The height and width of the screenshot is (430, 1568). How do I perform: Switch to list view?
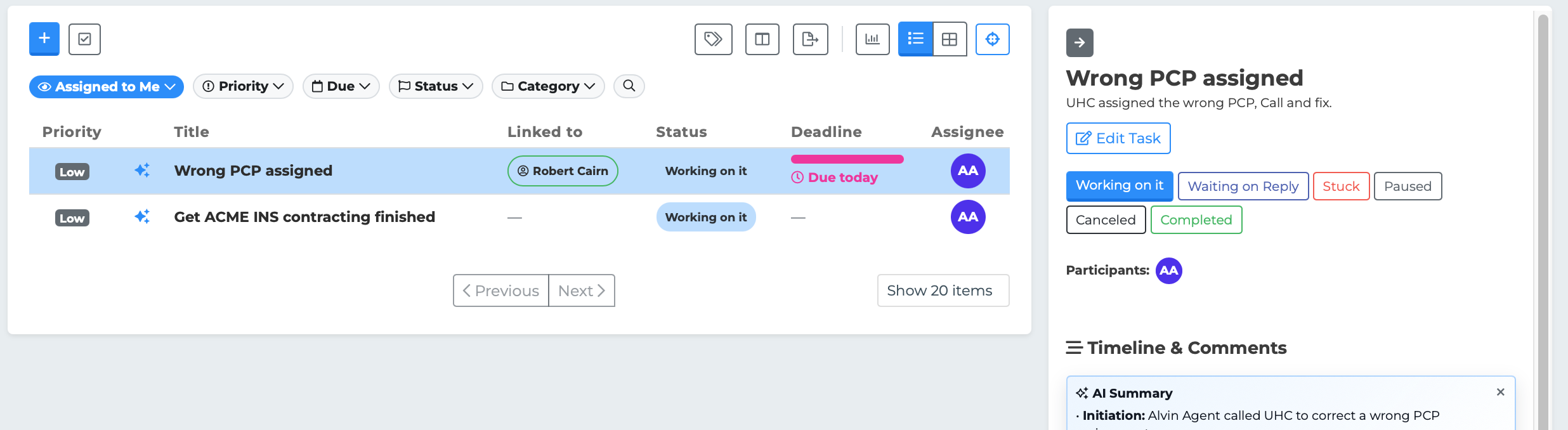[915, 39]
